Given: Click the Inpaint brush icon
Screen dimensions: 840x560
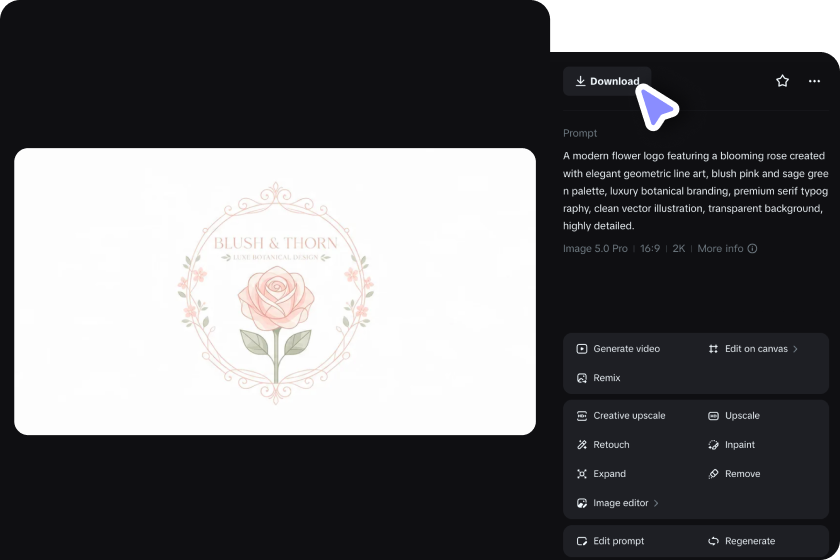Looking at the screenshot, I should click(713, 445).
